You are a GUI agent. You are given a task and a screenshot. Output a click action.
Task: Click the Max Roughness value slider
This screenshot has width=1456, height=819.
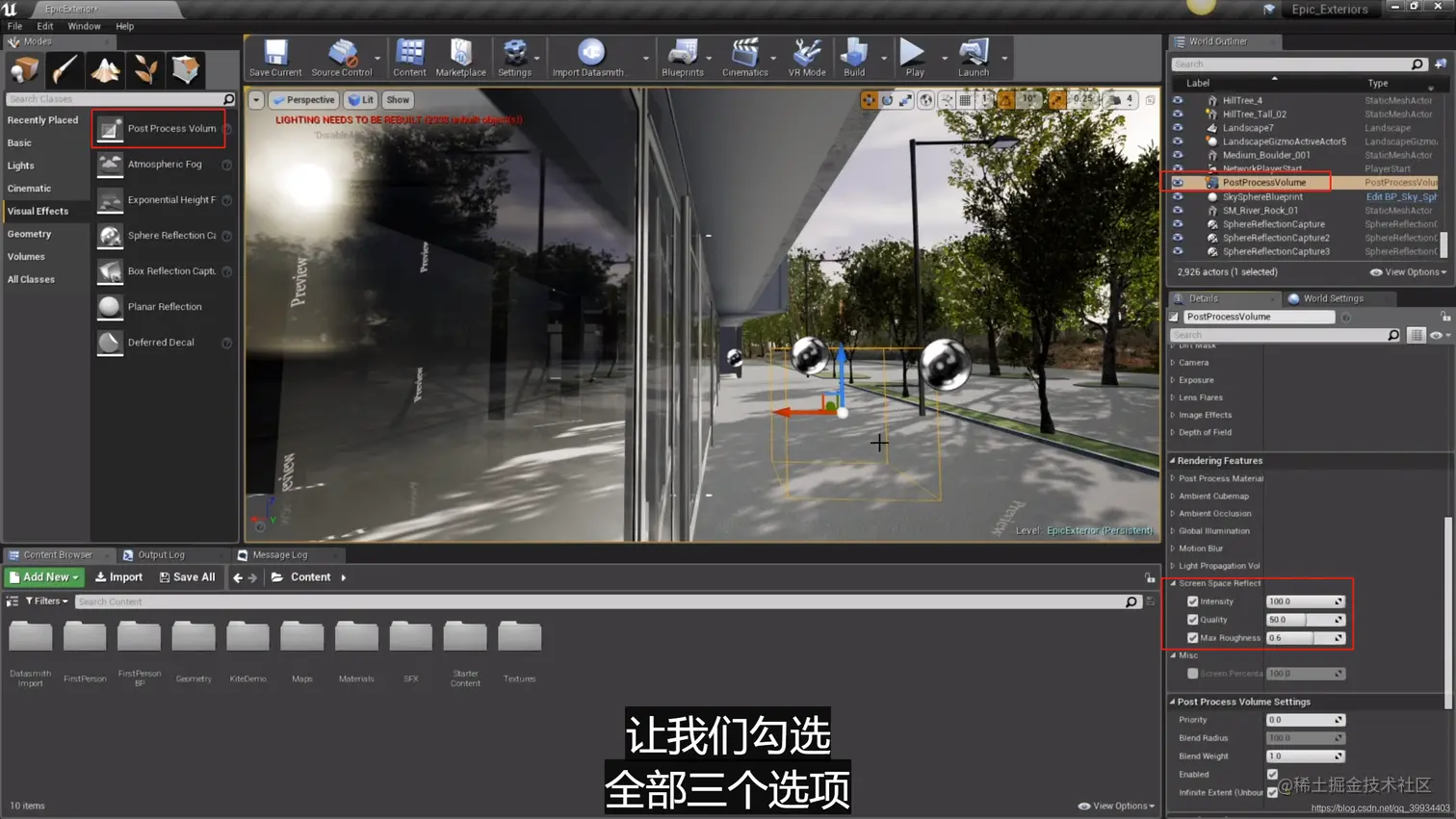click(1305, 638)
